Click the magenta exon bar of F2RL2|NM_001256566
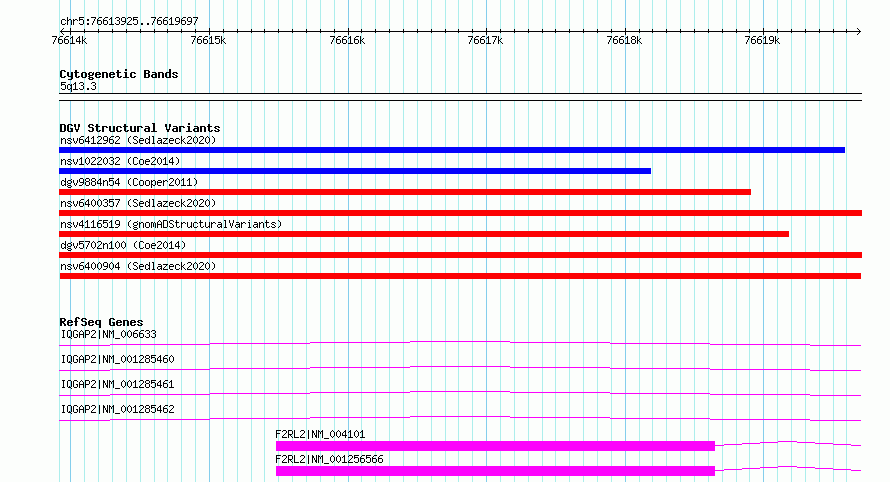This screenshot has width=890, height=482. 495,471
